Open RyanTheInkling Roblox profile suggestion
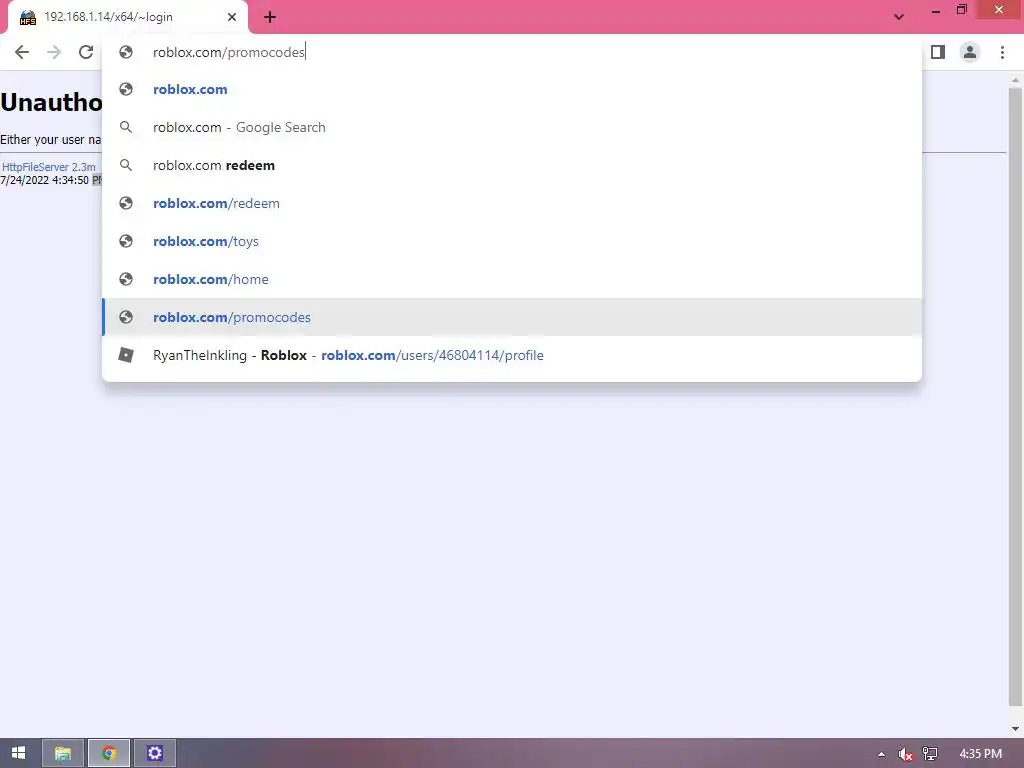This screenshot has width=1024, height=768. (x=512, y=355)
